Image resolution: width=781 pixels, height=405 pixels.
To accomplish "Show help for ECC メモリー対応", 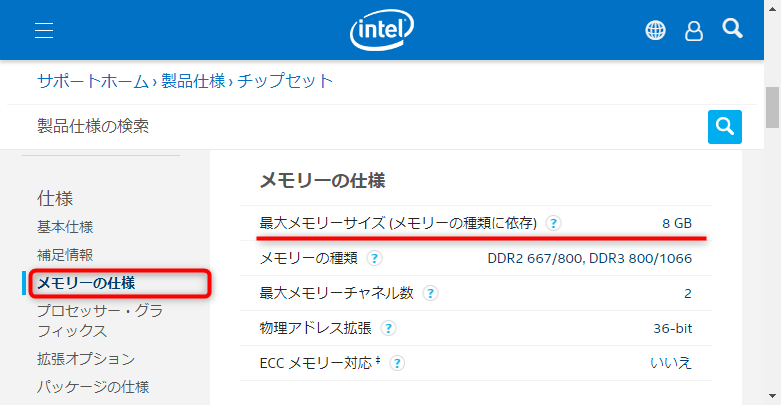I will [x=397, y=363].
